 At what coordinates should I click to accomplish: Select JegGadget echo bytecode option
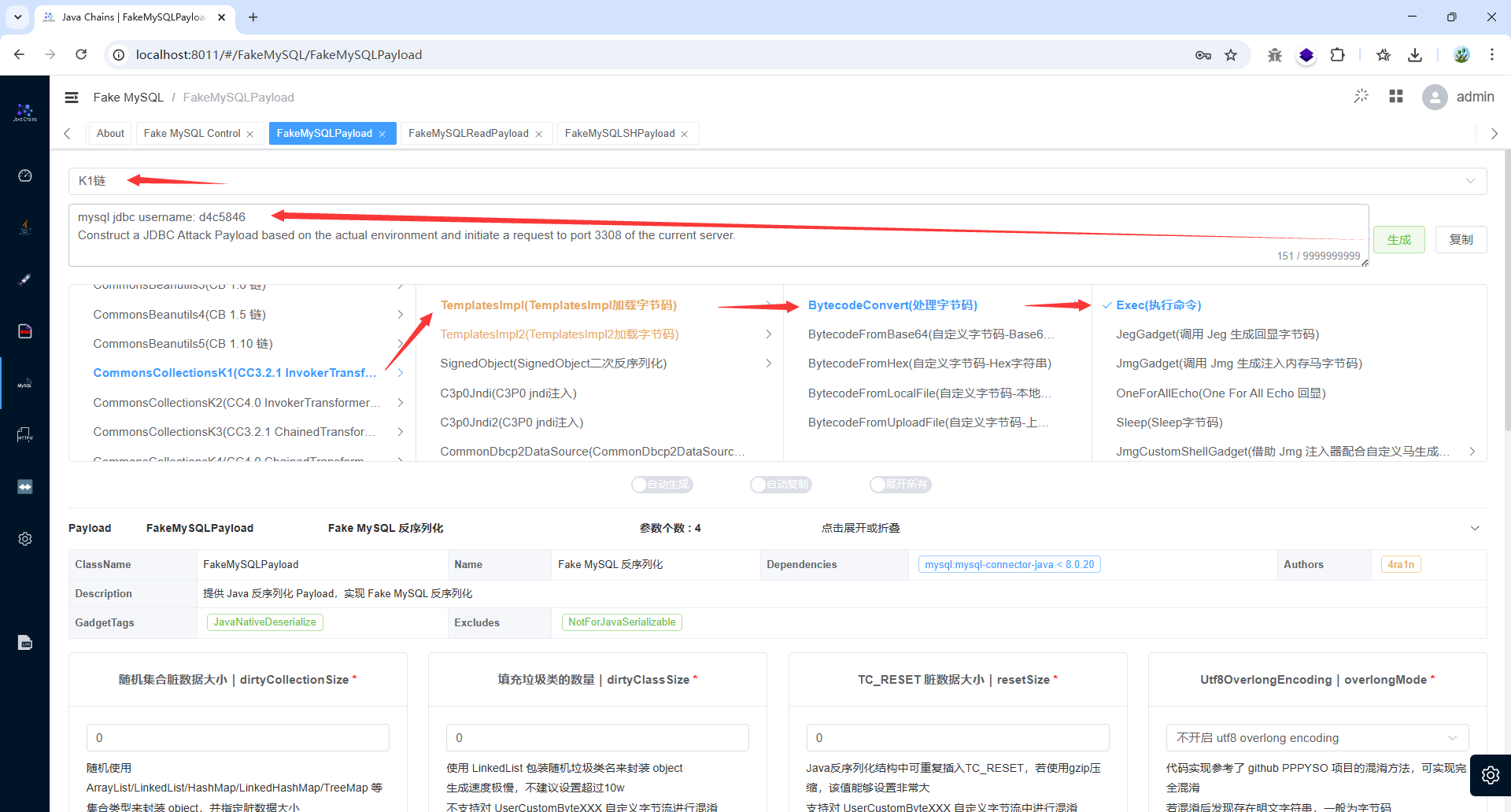tap(1217, 334)
